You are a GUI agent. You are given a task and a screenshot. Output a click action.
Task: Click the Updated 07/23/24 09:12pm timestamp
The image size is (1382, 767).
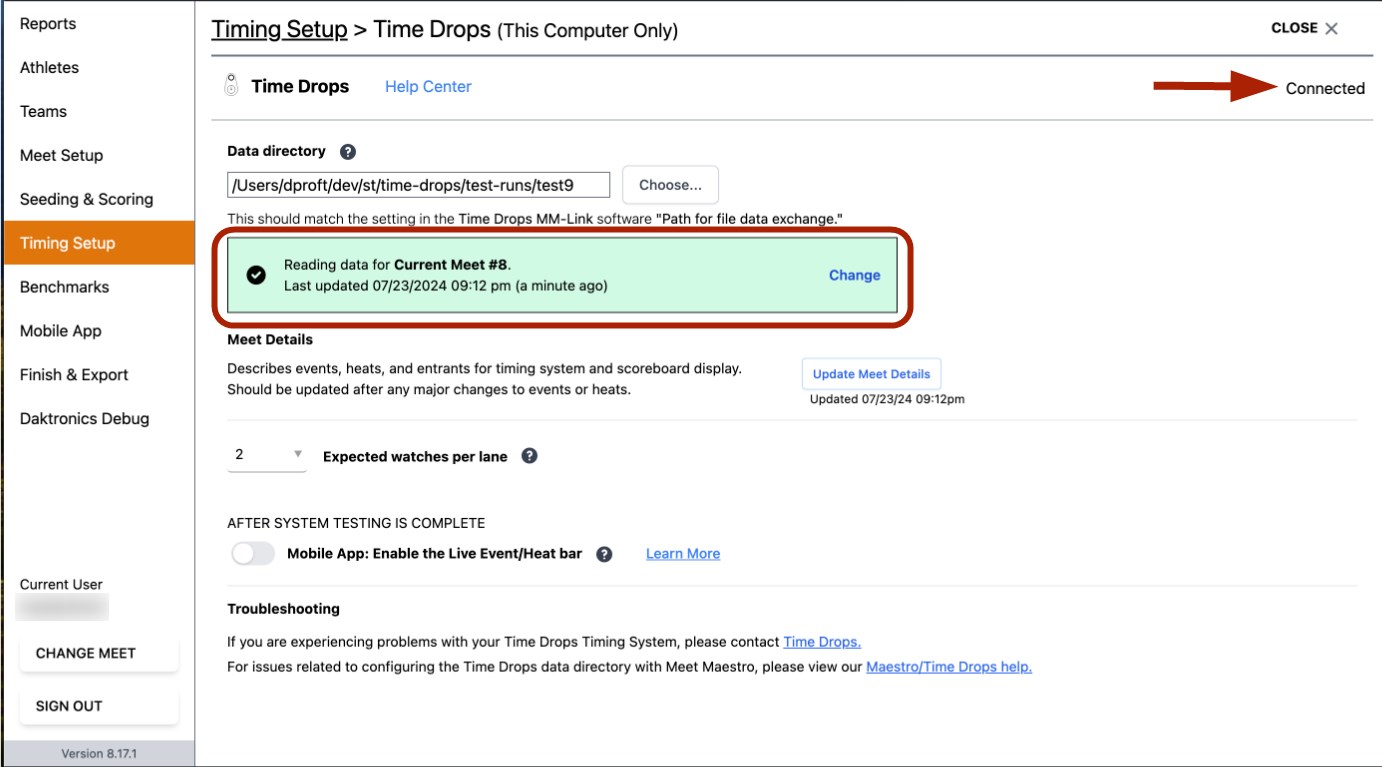click(887, 399)
